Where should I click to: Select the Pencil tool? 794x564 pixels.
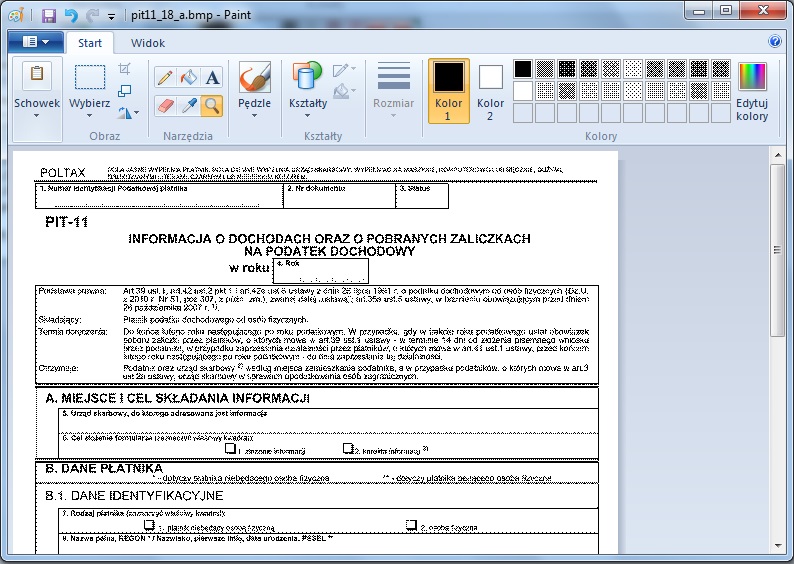(165, 77)
